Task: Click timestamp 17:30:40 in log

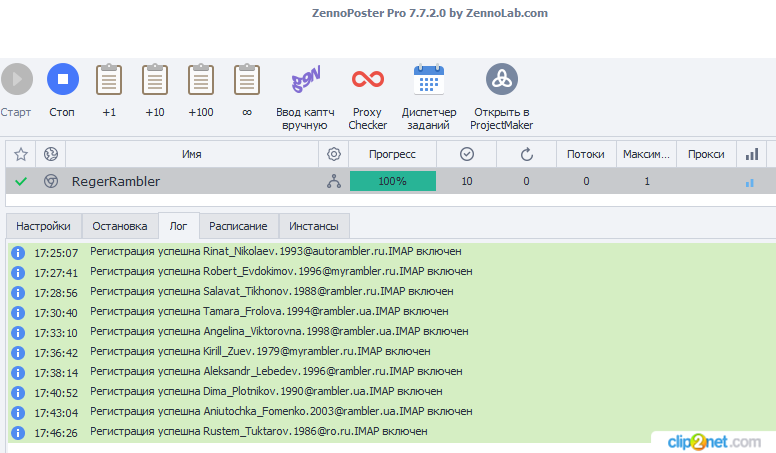Action: 56,313
